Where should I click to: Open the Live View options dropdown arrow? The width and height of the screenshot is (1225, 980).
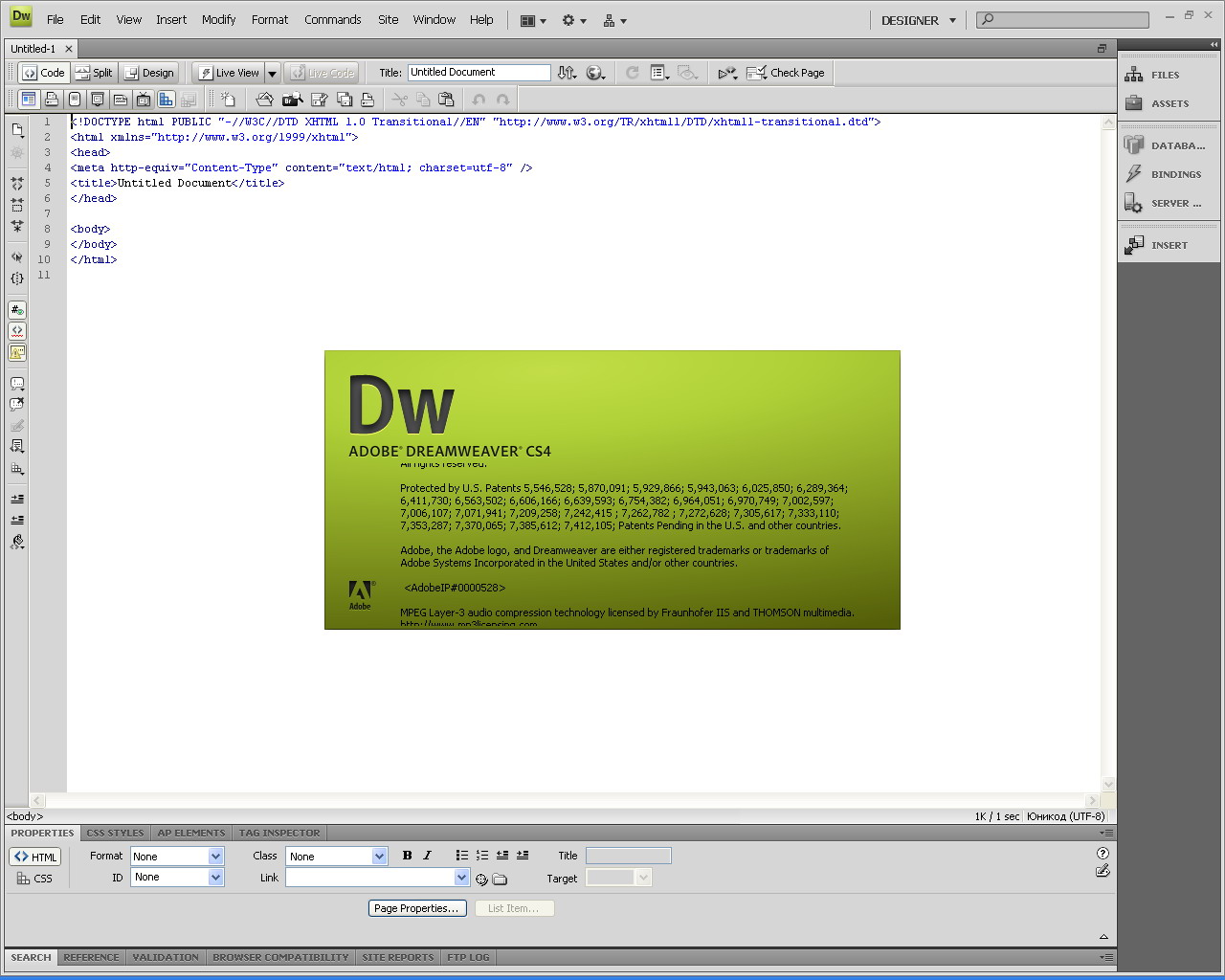click(x=272, y=73)
